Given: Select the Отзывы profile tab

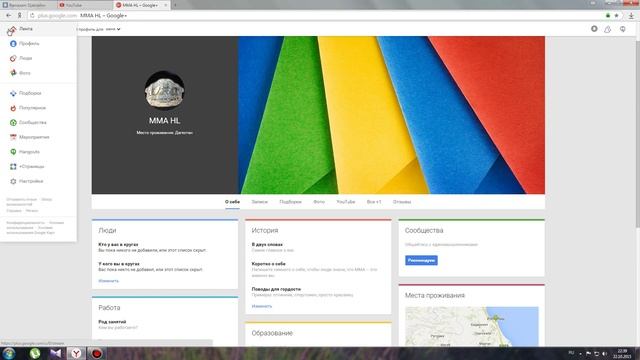Looking at the screenshot, I should click(402, 202).
